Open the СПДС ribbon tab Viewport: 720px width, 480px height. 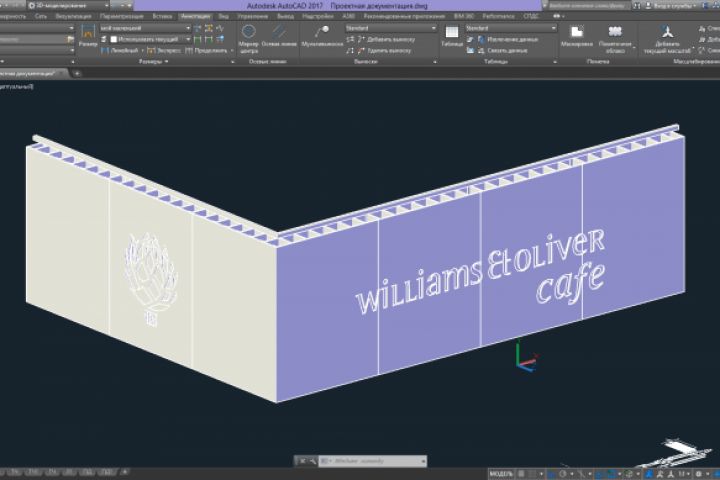(531, 16)
